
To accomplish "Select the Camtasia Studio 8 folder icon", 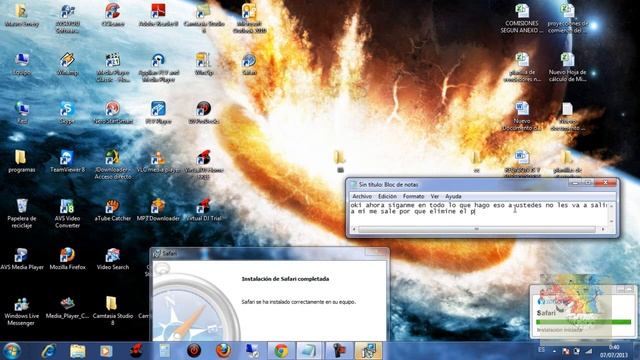I will tap(113, 310).
